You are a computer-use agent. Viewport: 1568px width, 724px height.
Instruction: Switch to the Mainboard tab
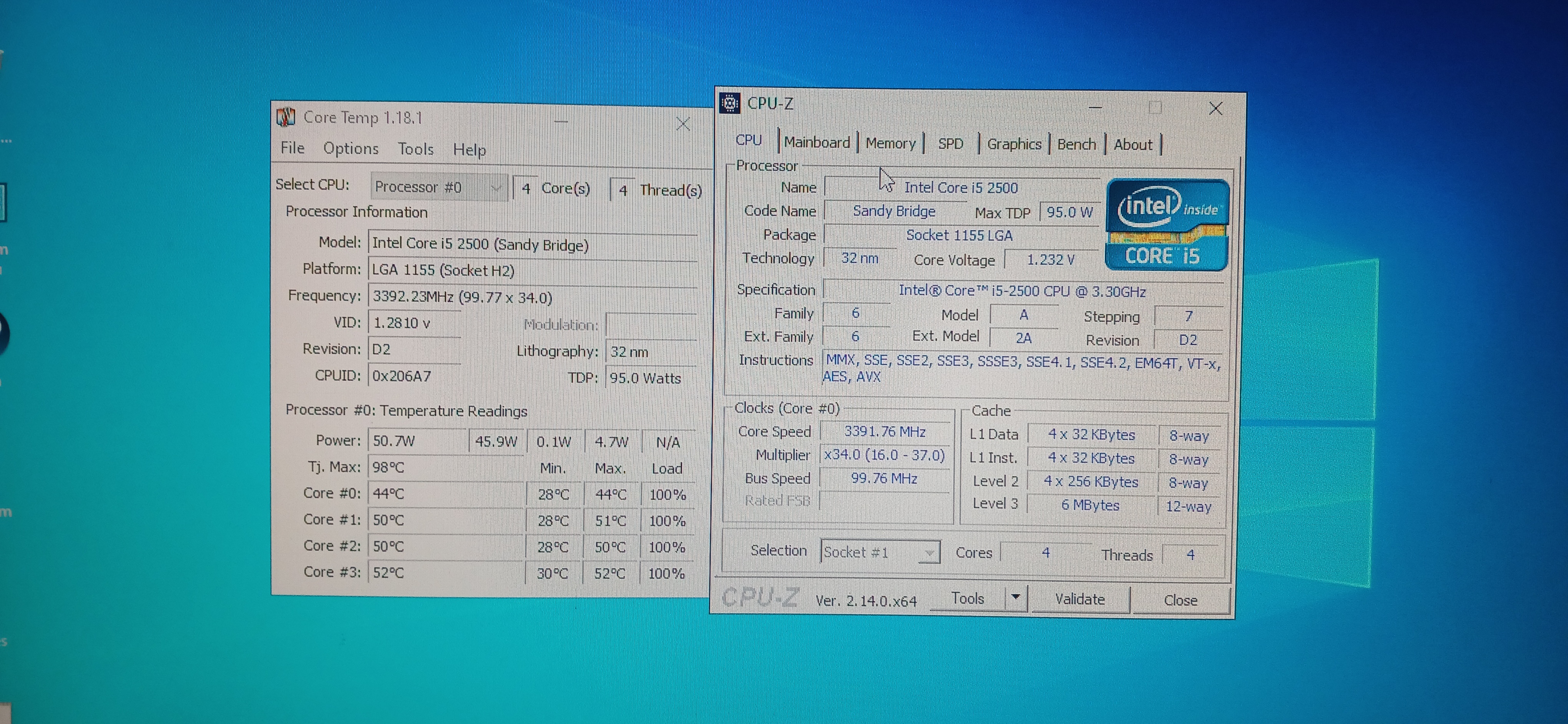pos(816,142)
